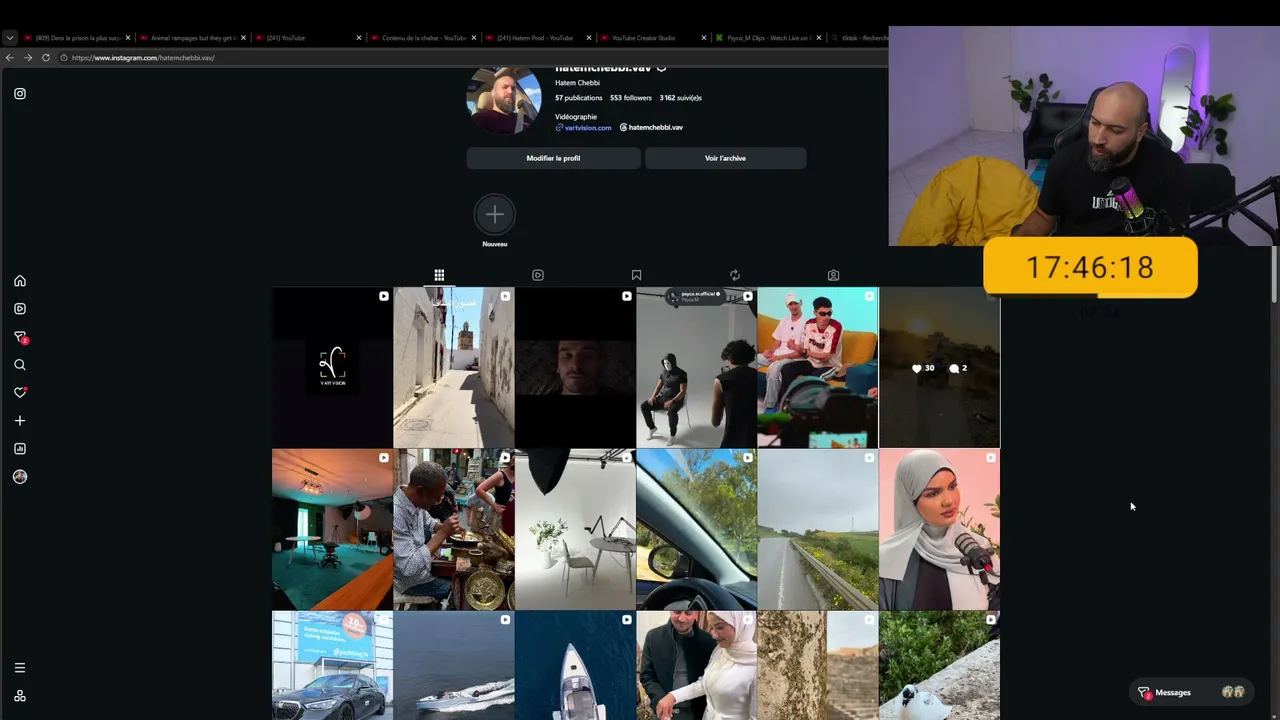Image resolution: width=1280 pixels, height=720 pixels.
Task: Reload the Instagram page
Action: (x=46, y=58)
